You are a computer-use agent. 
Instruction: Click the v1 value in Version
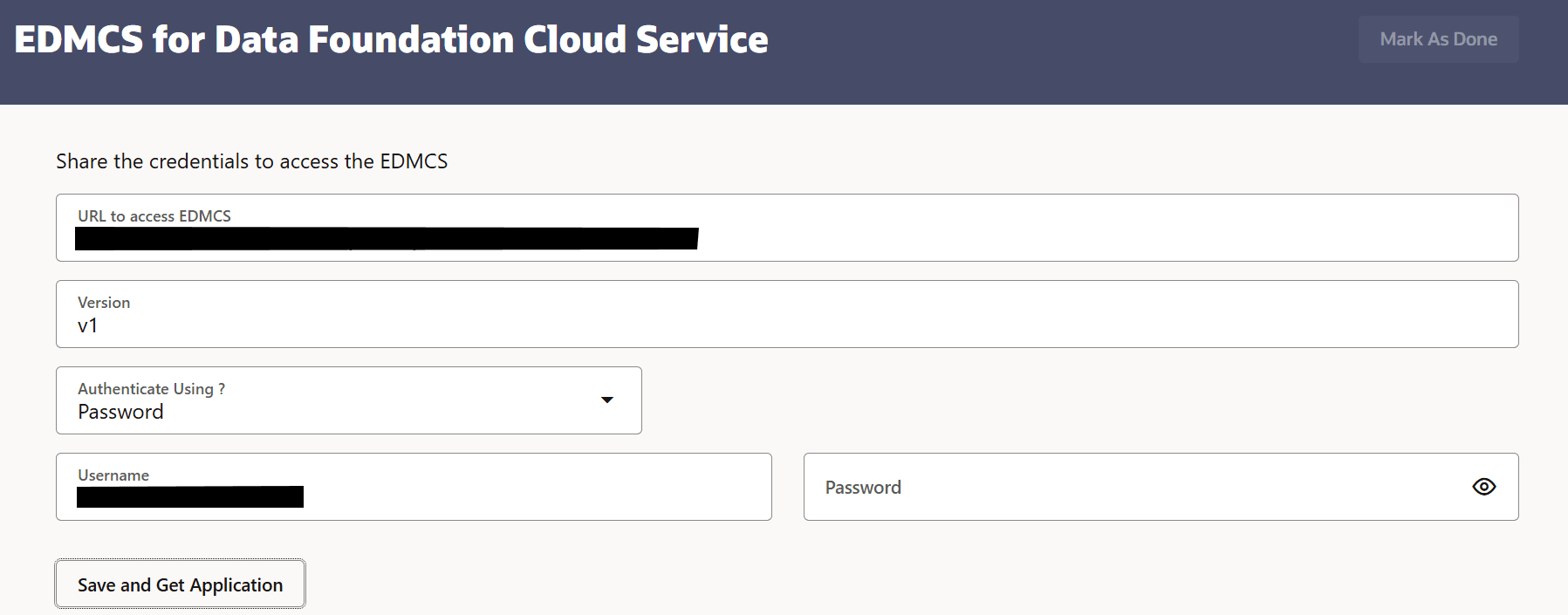coord(87,326)
